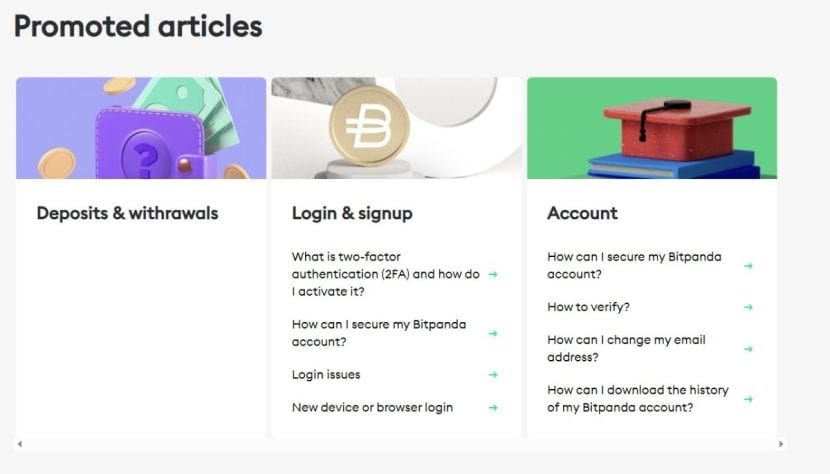
Task: Open What is two-factor authentication article
Action: pyautogui.click(x=385, y=274)
